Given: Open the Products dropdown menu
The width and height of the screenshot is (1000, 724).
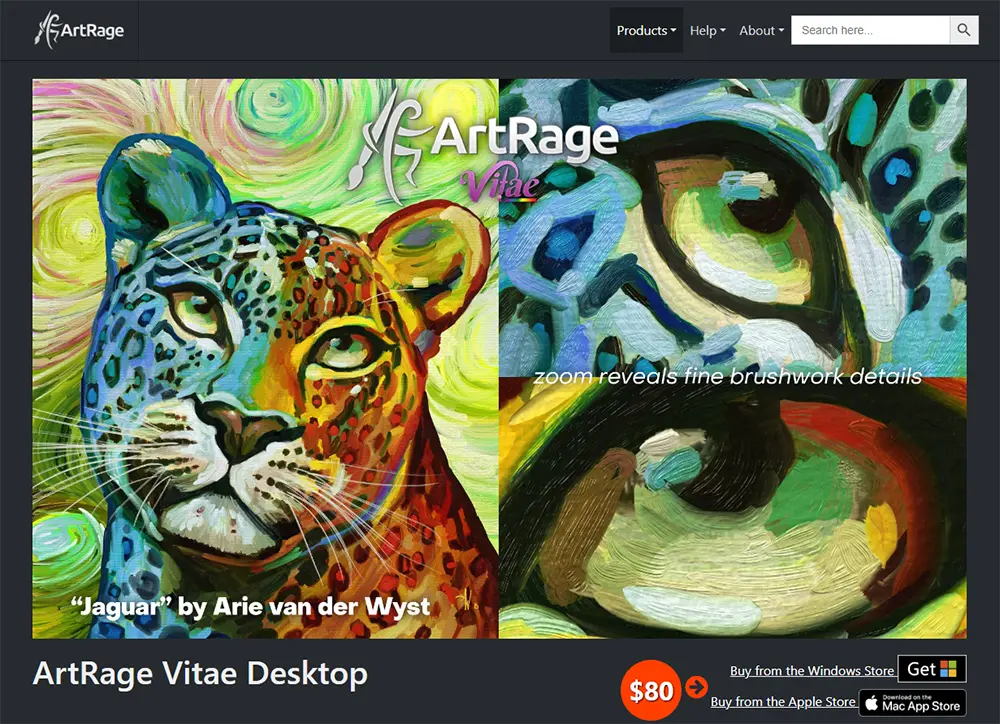Looking at the screenshot, I should pyautogui.click(x=646, y=30).
